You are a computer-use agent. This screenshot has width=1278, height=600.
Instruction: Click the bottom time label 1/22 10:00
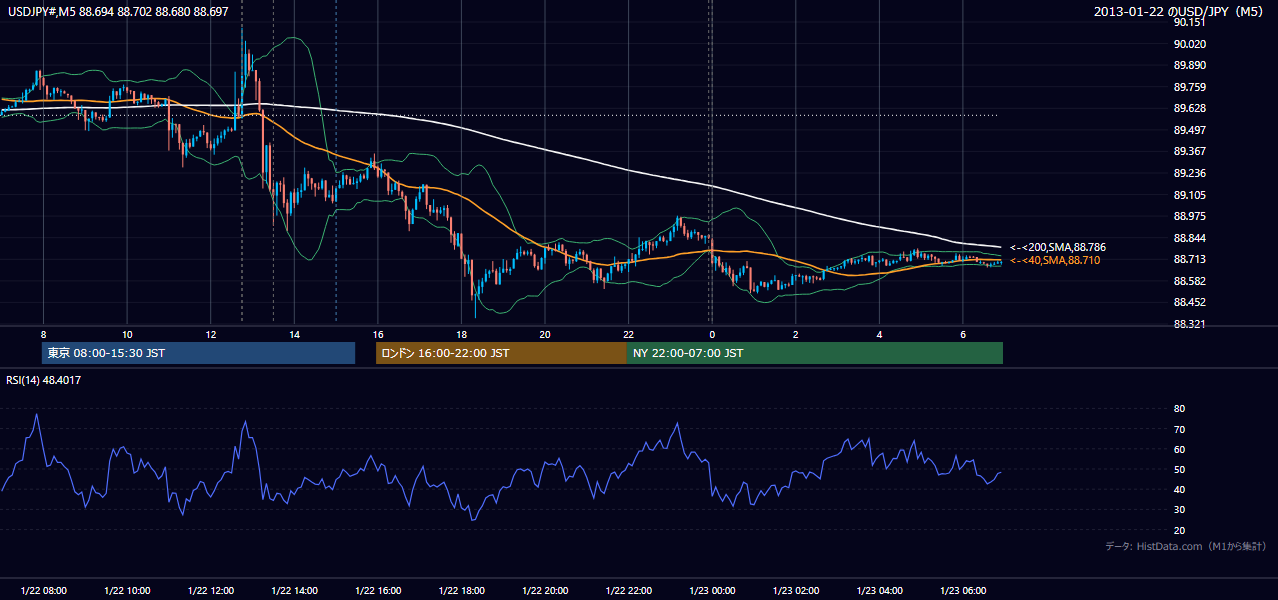click(127, 591)
